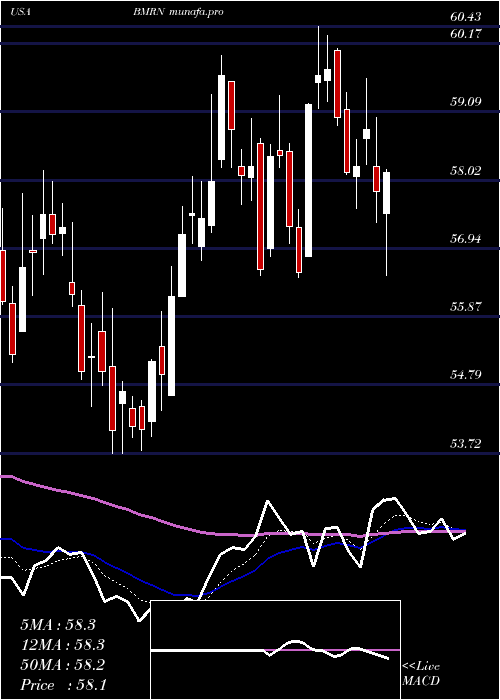
Task: Click the BMRN munafa.pro chart title
Action: click(x=178, y=12)
